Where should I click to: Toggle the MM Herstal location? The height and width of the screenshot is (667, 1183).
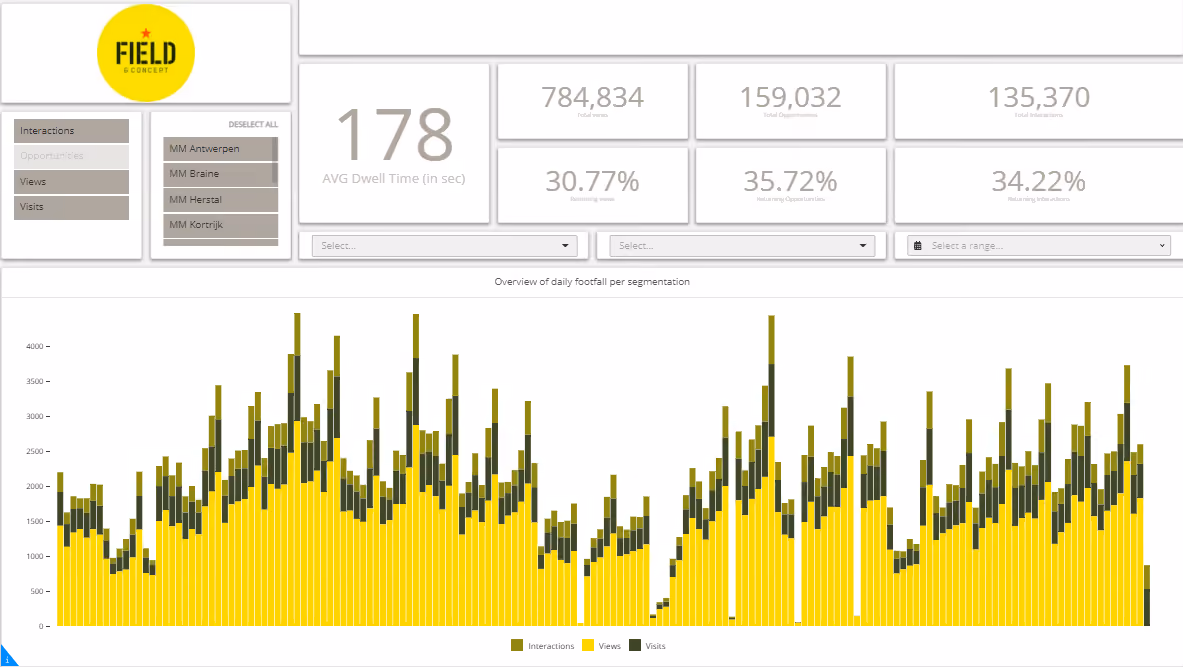[x=220, y=199]
